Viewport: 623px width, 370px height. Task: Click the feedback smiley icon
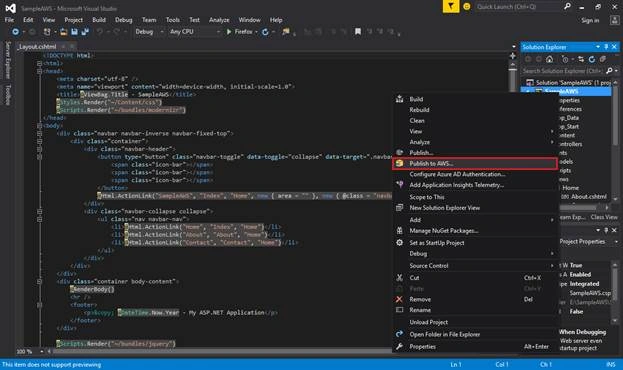pos(467,7)
